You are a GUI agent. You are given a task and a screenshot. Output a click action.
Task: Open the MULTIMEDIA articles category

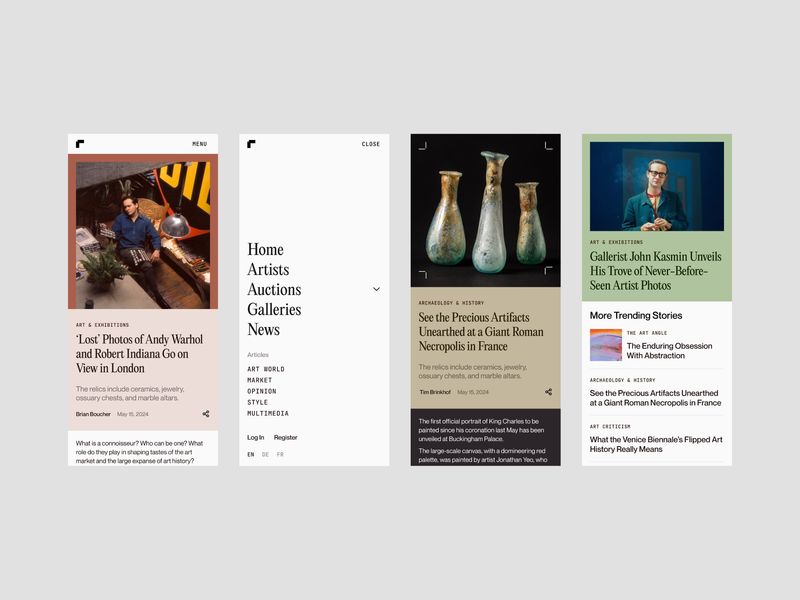click(x=268, y=413)
